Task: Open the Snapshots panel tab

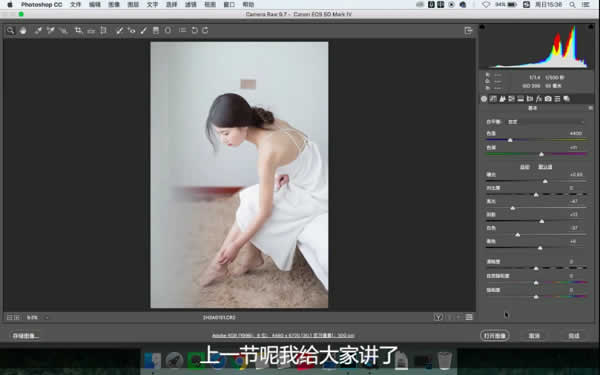Action: click(x=567, y=99)
